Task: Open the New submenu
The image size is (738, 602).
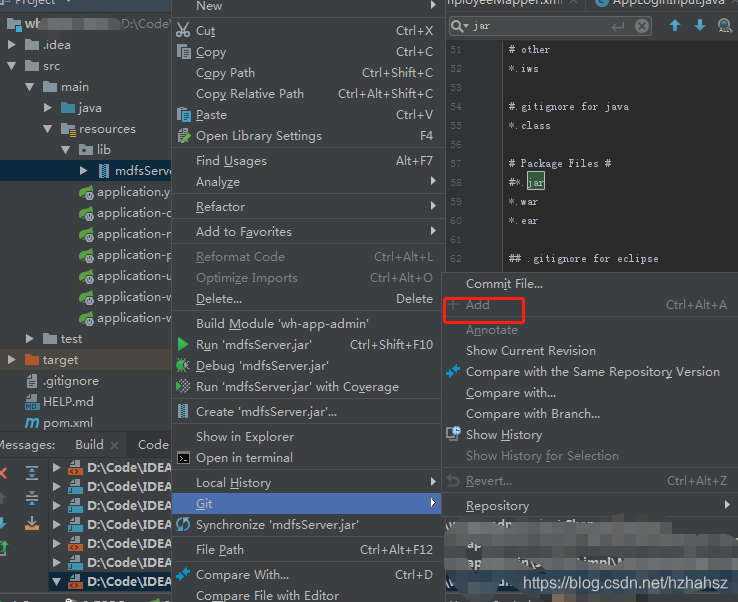Action: tap(308, 6)
